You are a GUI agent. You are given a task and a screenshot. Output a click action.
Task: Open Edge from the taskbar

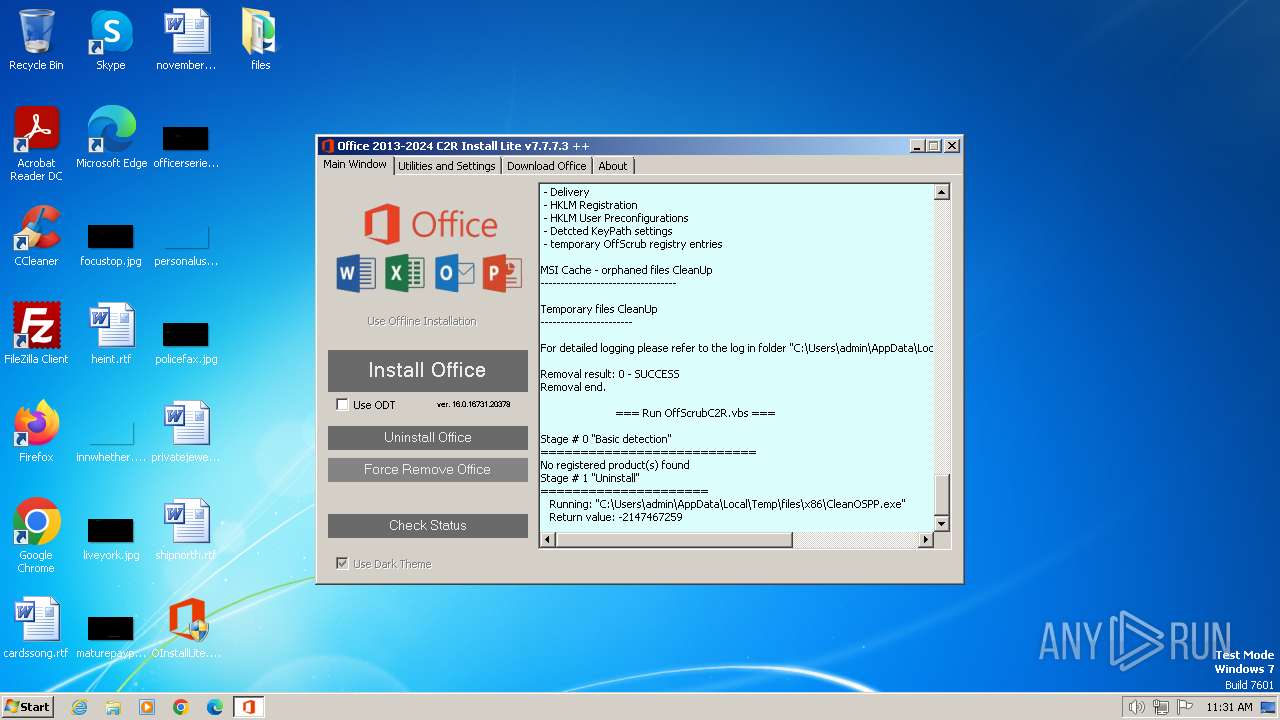(x=215, y=707)
